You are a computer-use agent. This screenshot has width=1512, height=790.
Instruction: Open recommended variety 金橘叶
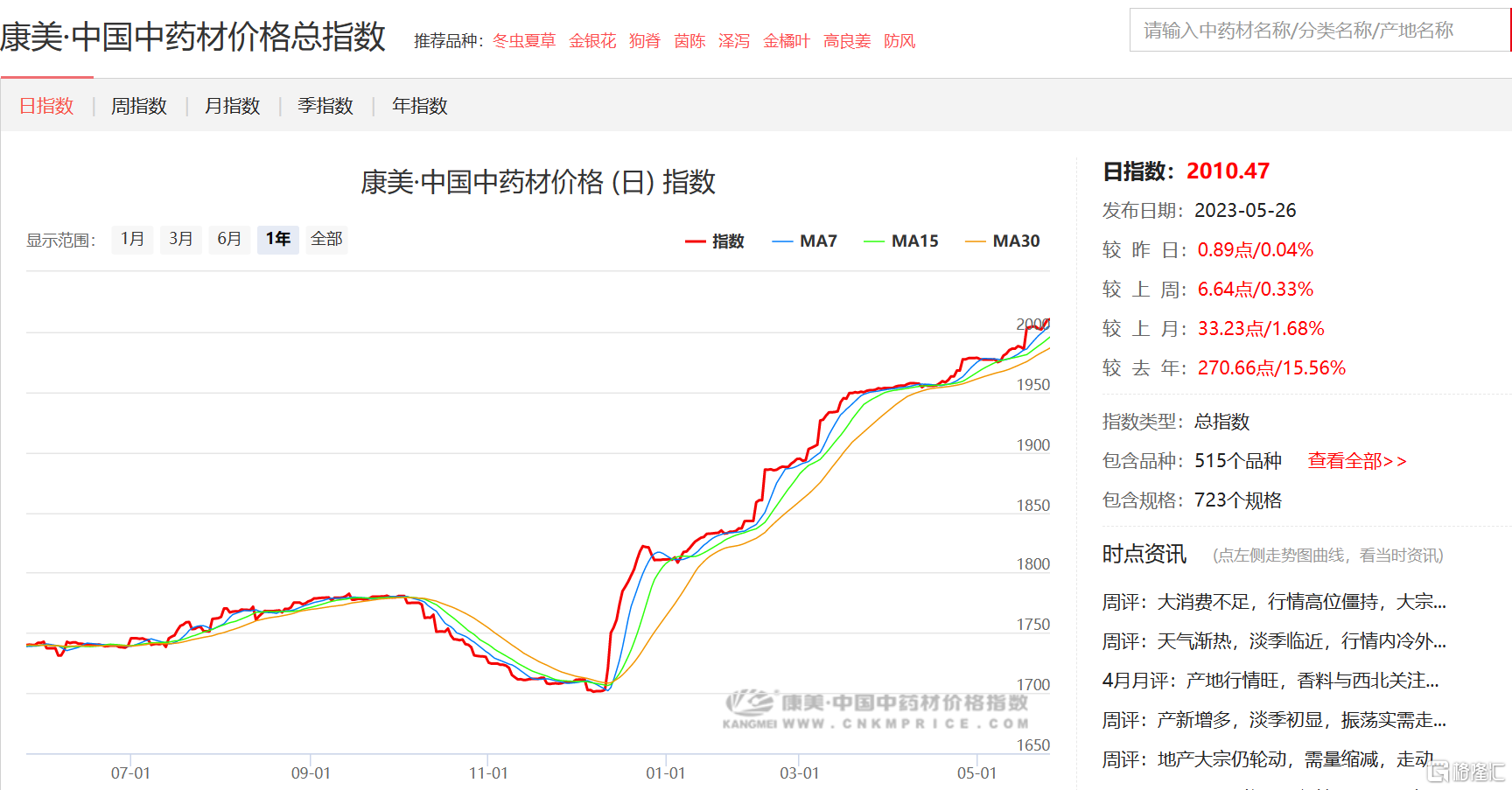pyautogui.click(x=787, y=41)
